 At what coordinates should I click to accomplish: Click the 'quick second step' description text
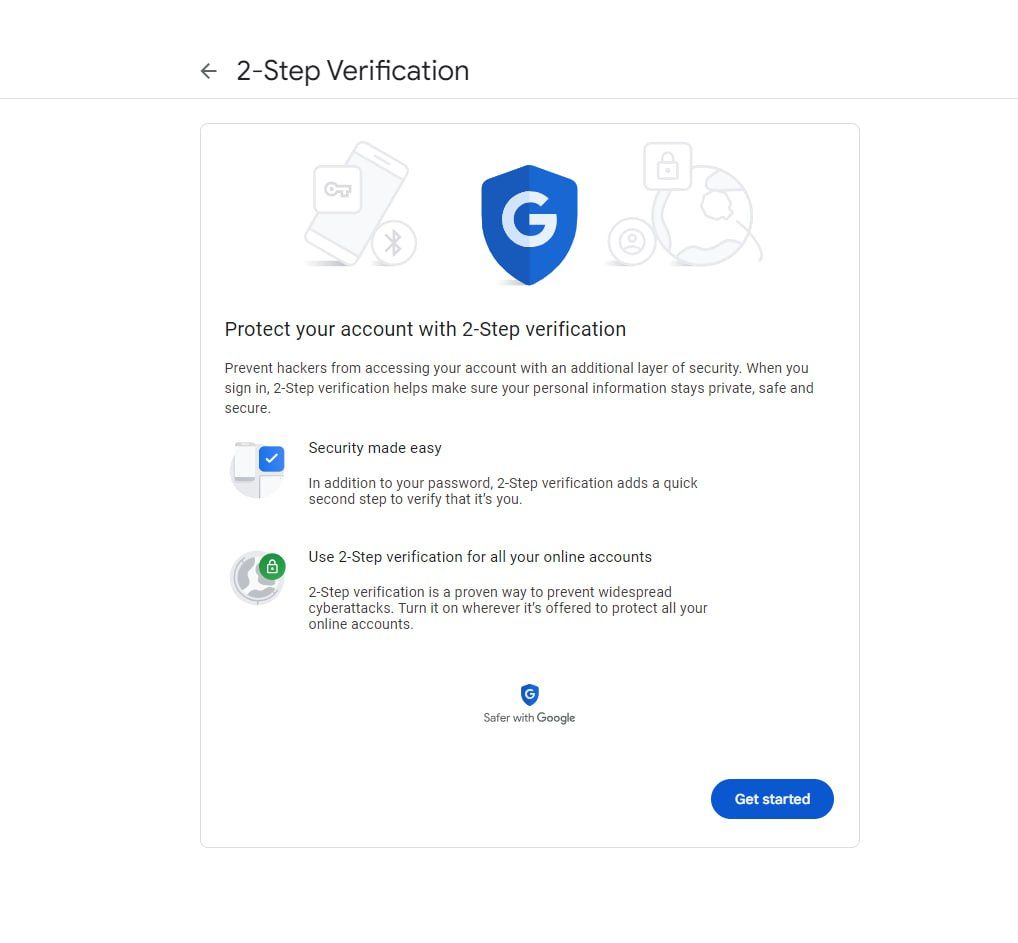click(503, 491)
